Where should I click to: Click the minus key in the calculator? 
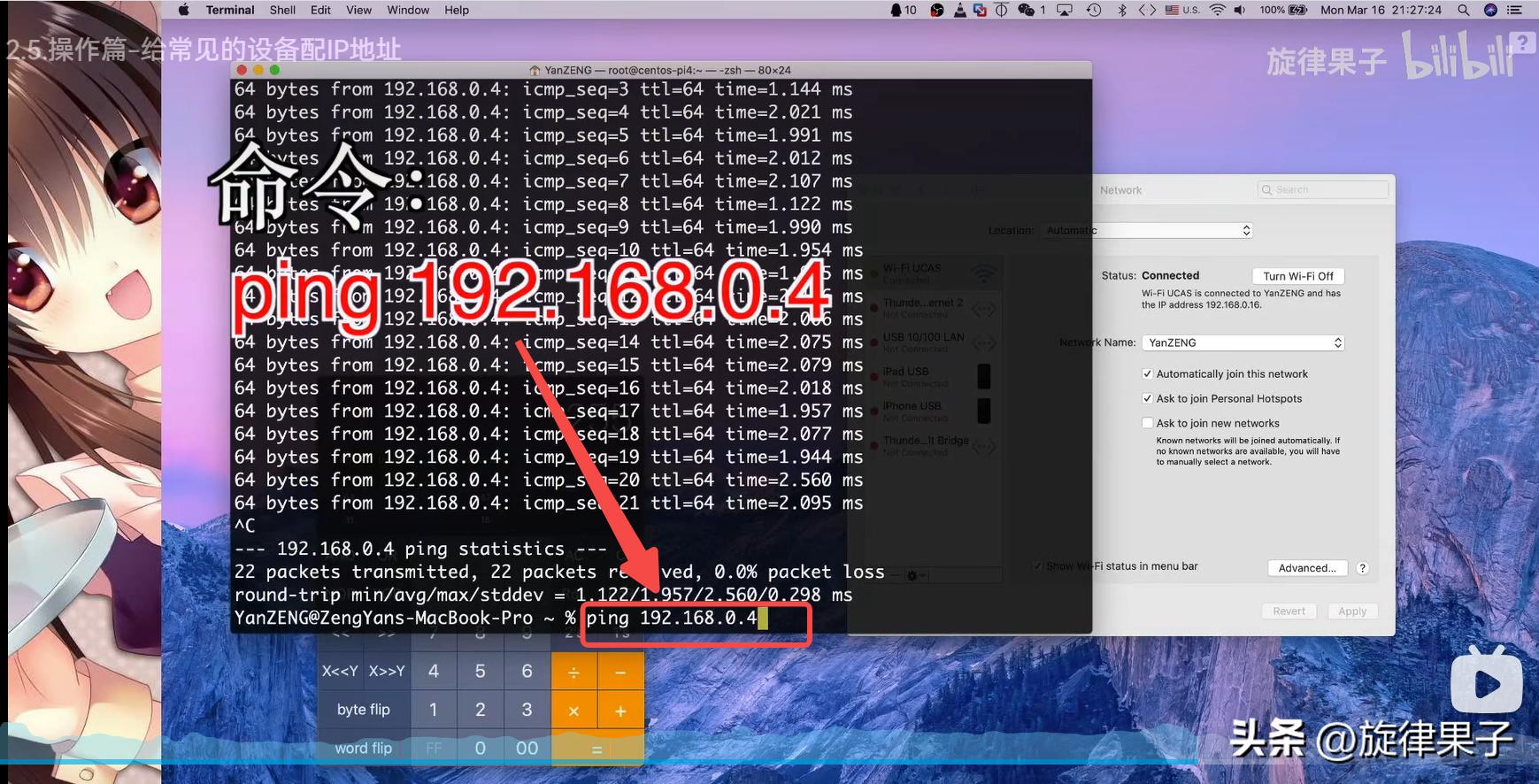tap(620, 673)
